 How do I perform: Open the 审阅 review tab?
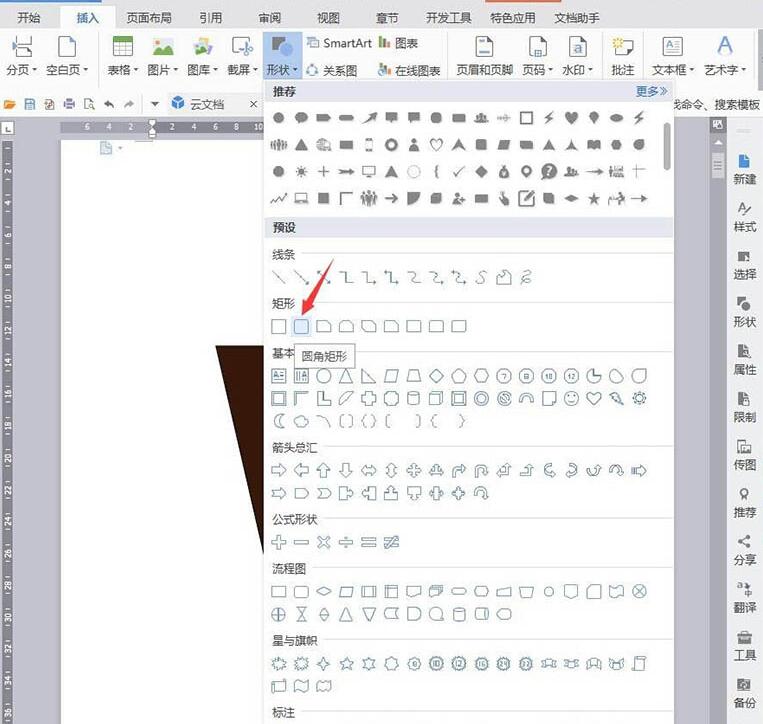click(x=270, y=18)
